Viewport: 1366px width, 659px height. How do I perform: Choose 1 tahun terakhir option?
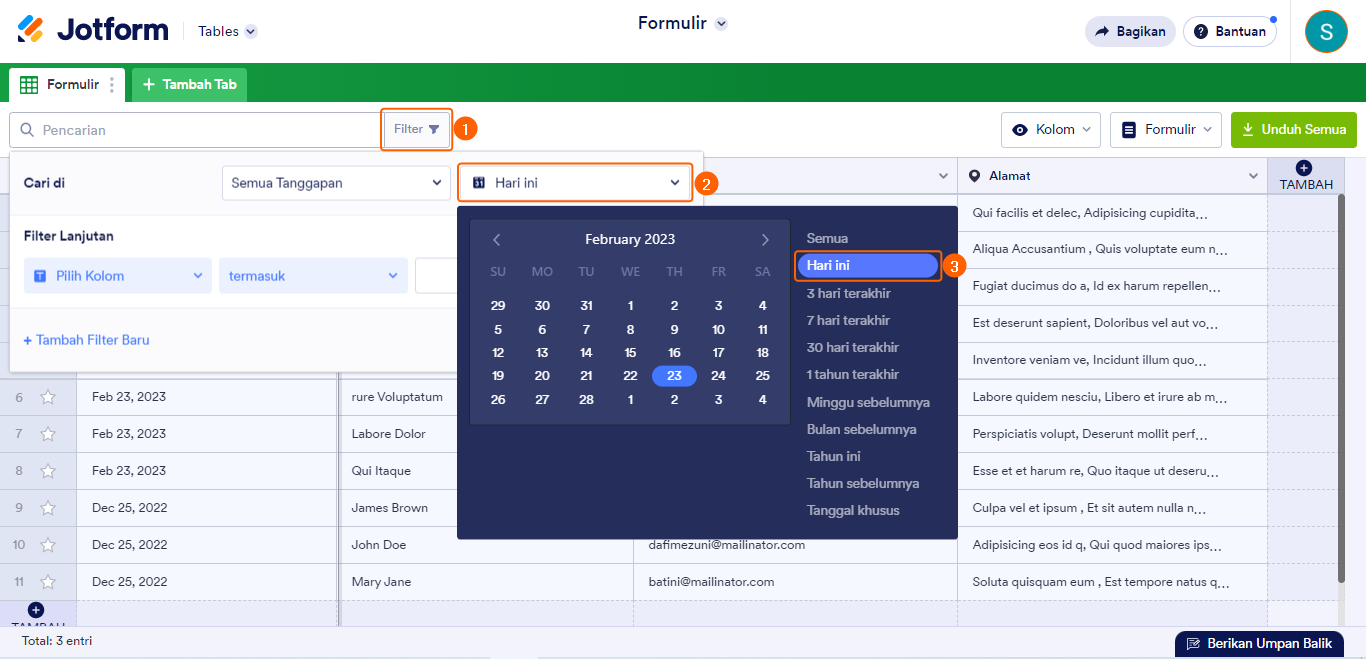853,374
